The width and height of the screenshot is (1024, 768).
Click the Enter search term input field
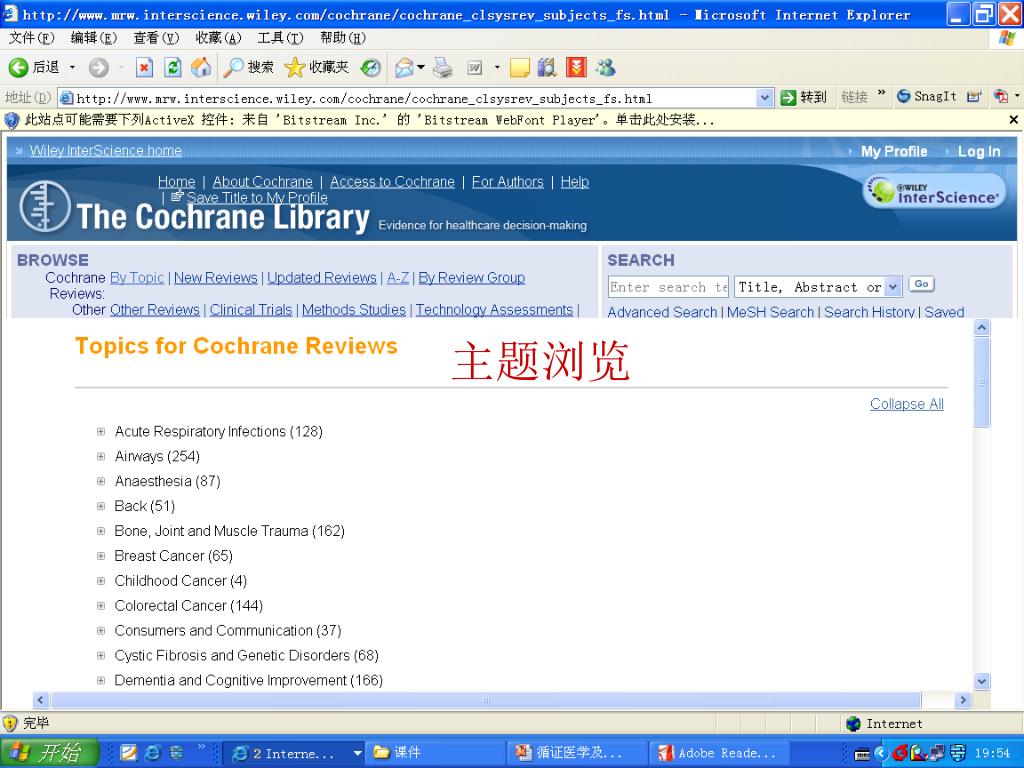coord(667,287)
